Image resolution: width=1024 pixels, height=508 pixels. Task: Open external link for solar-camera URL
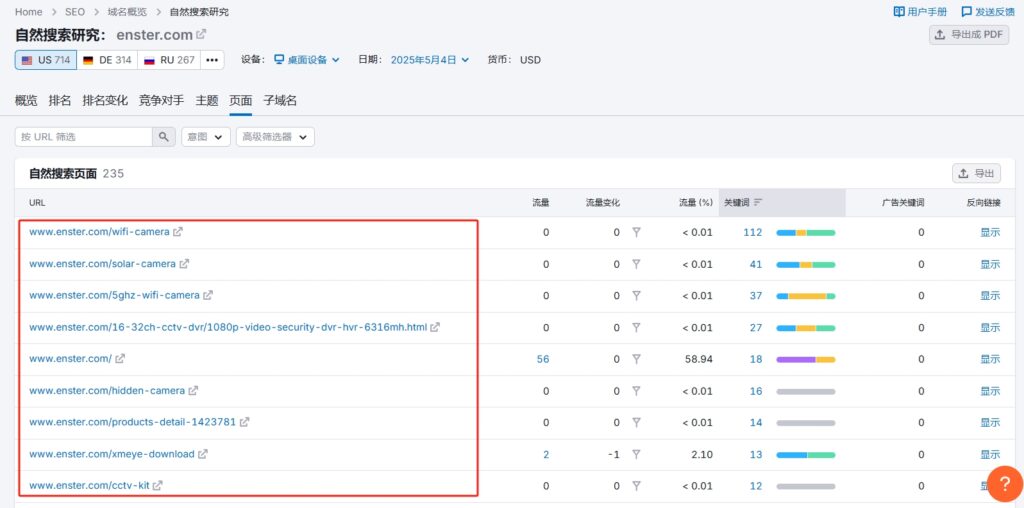pos(184,264)
